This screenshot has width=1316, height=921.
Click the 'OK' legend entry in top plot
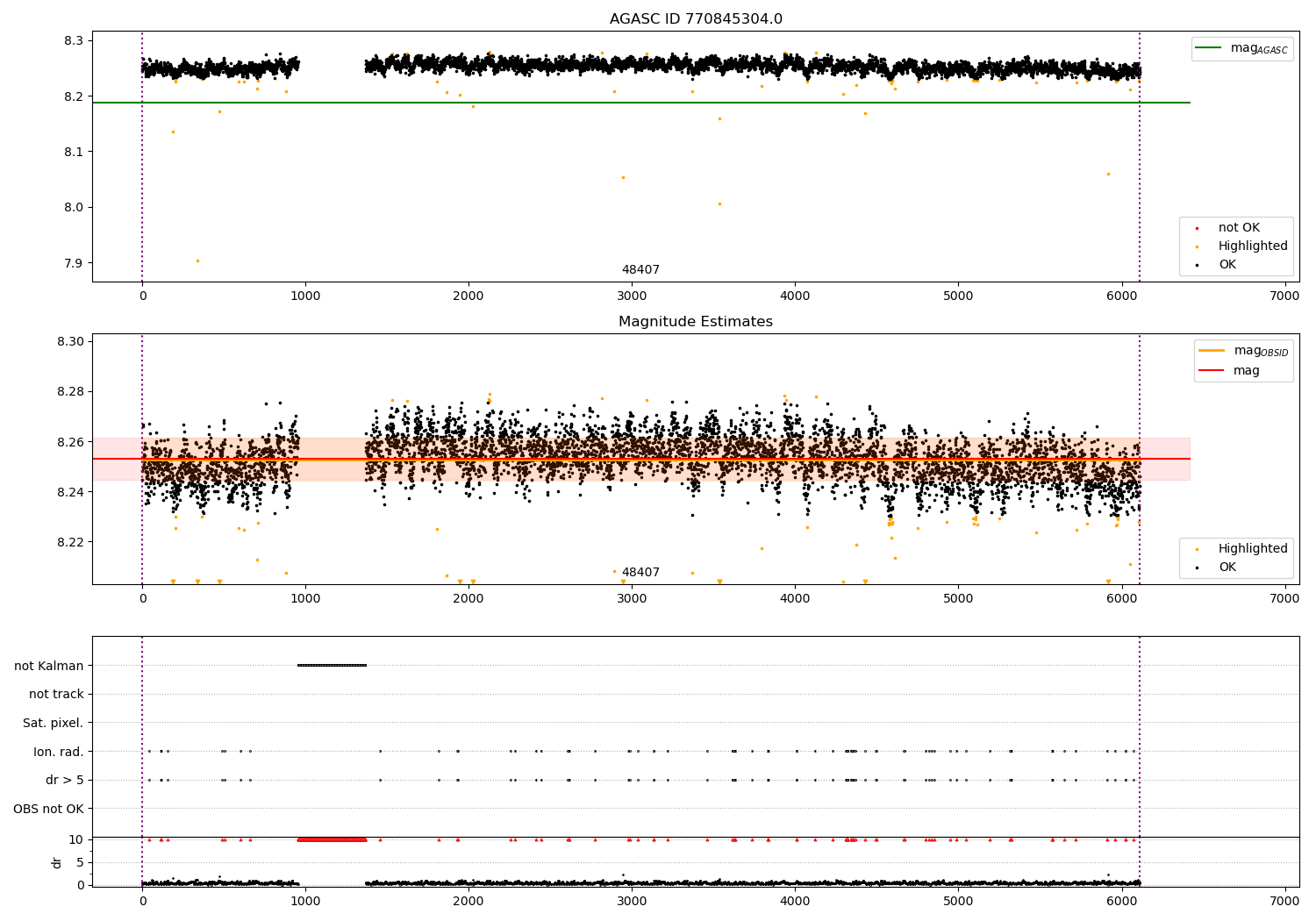click(1227, 265)
